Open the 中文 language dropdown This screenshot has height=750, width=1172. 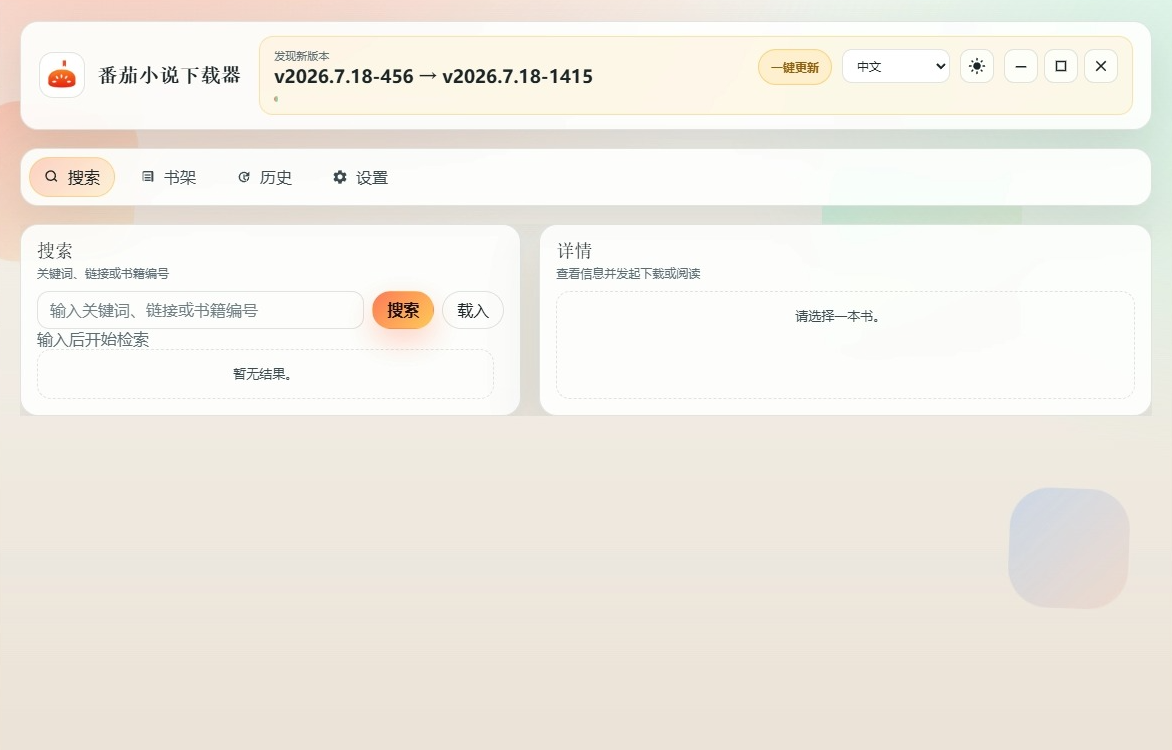pos(896,67)
